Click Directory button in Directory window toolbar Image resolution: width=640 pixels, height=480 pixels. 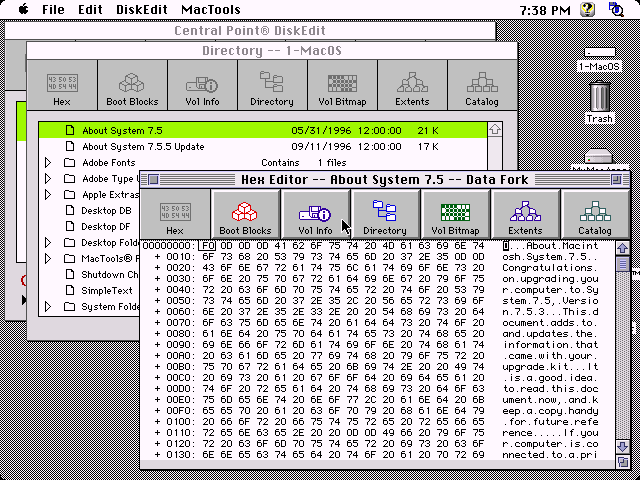tap(272, 85)
